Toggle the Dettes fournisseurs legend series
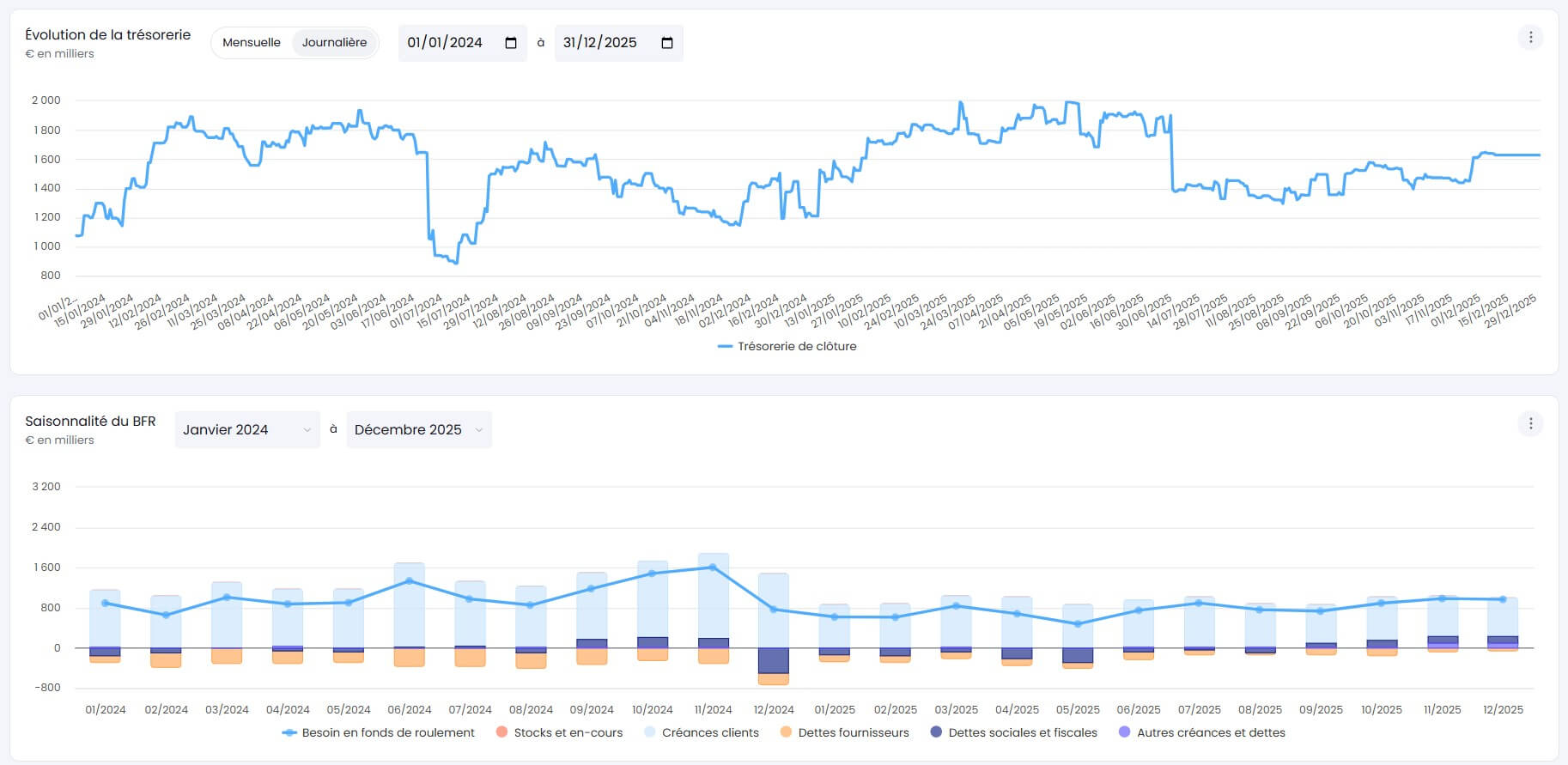The image size is (1568, 765). click(x=845, y=733)
